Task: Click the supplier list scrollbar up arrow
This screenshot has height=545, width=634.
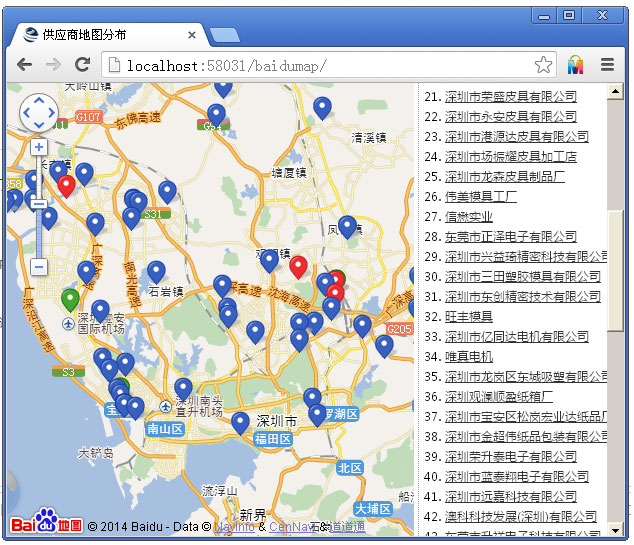Action: [615, 91]
